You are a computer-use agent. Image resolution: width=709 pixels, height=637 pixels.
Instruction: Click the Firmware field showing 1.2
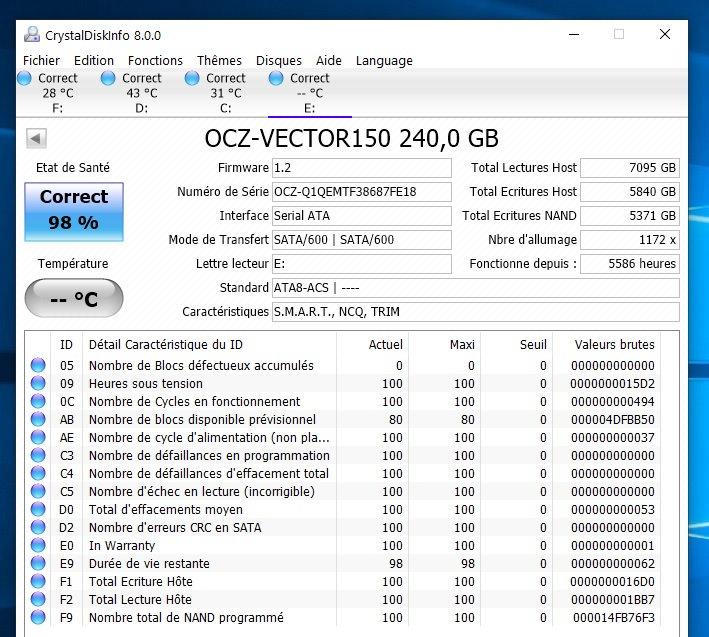click(362, 168)
